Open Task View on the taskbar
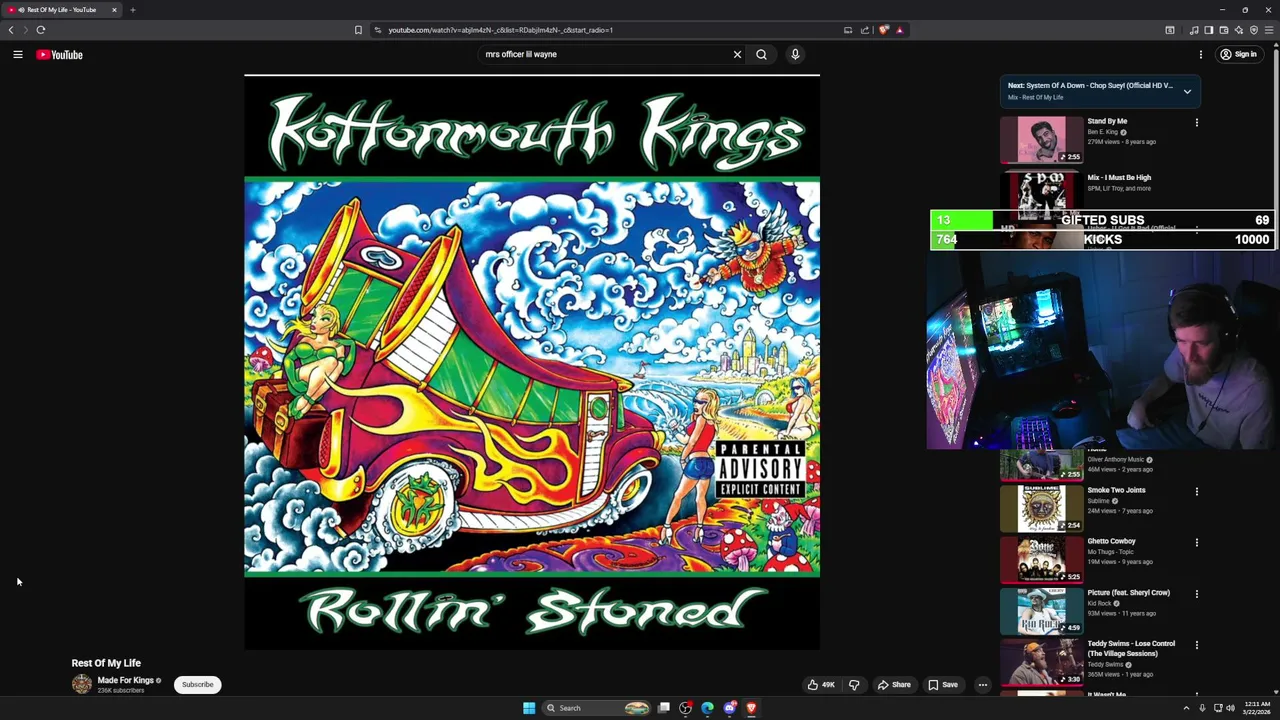Viewport: 1280px width, 720px height. [663, 708]
